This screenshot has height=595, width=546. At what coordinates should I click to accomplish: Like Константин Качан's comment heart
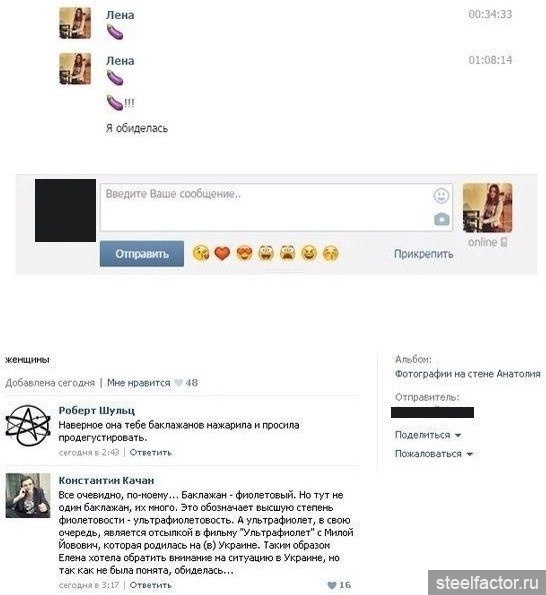[x=332, y=585]
